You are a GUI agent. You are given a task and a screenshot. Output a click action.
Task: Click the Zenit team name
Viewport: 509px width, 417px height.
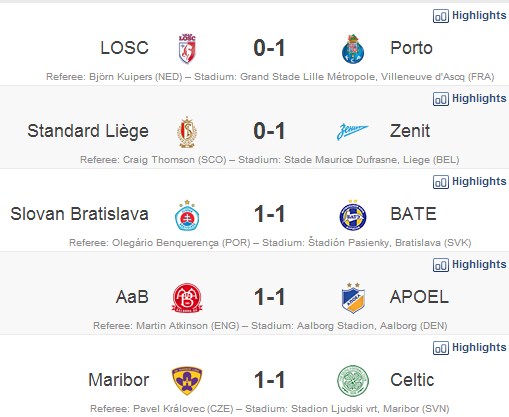[410, 131]
